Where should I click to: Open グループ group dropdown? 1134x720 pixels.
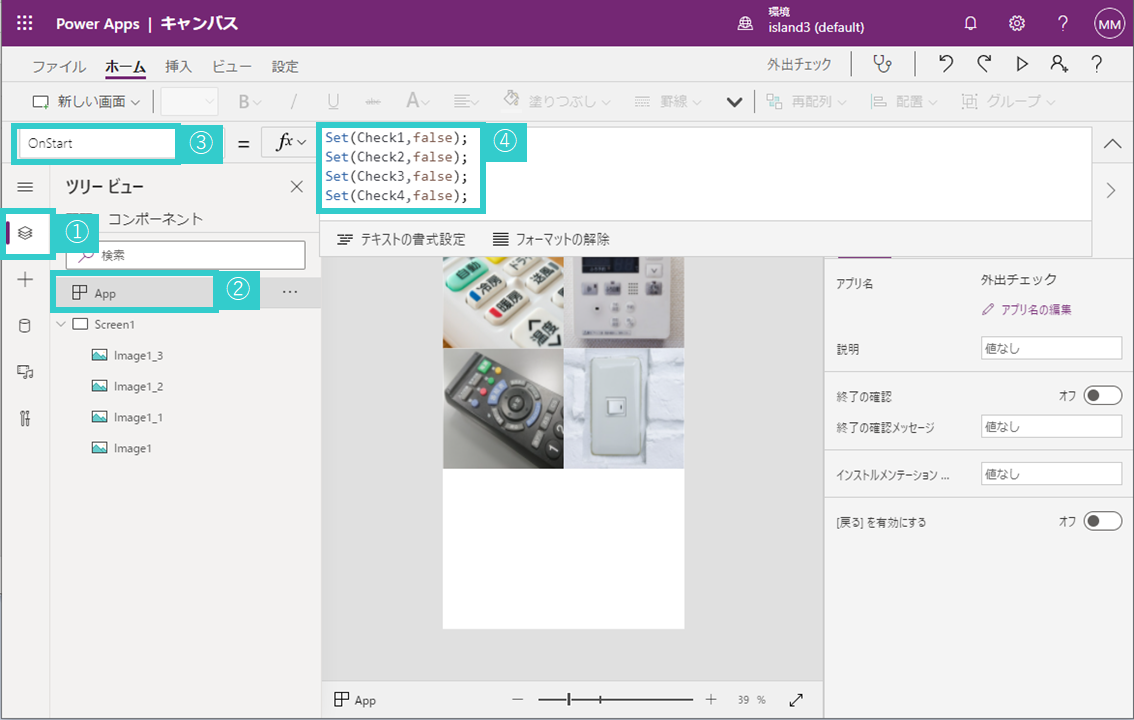[1007, 102]
